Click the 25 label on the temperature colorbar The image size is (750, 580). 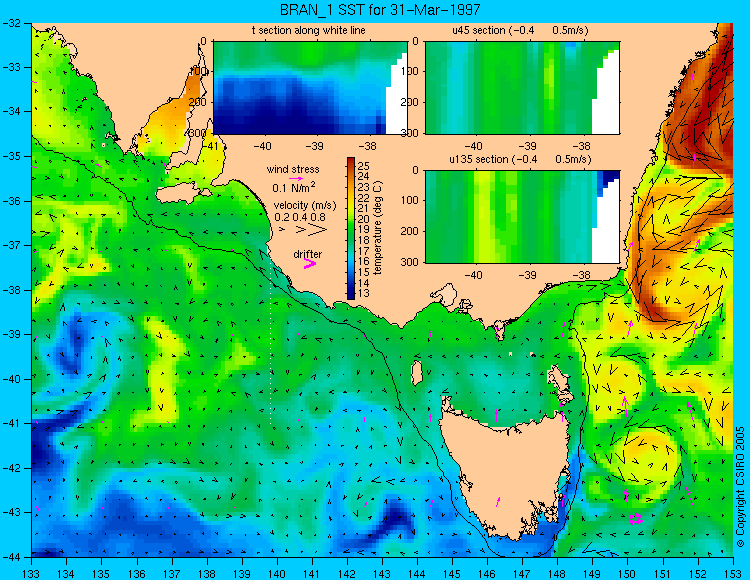364,166
